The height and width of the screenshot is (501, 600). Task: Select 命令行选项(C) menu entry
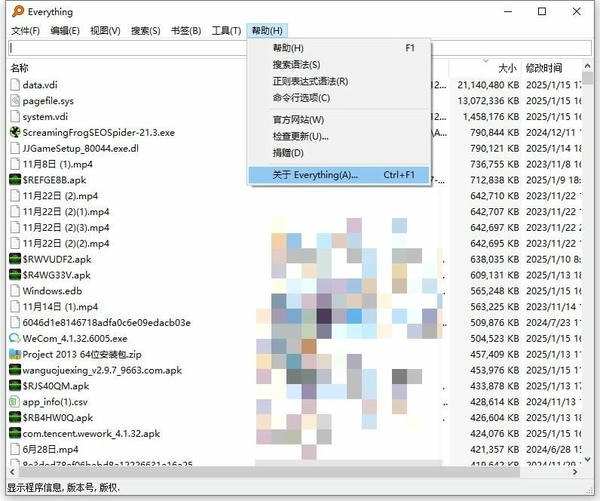[x=339, y=98]
